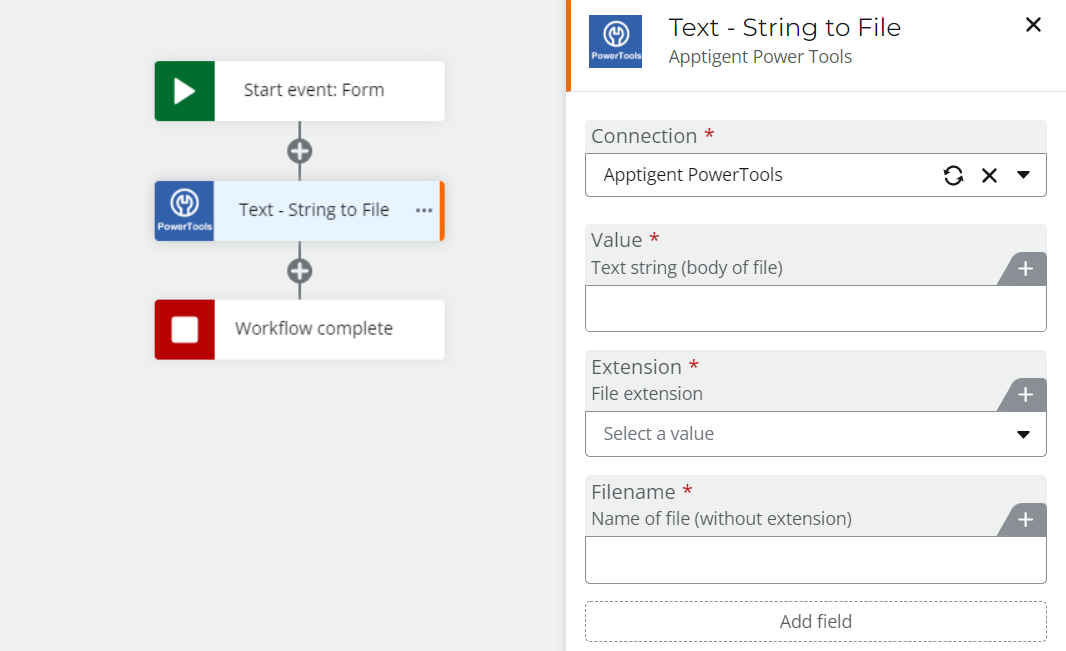This screenshot has height=651, width=1066.
Task: Click the plus icon below Text - String to File
Action: pos(299,270)
